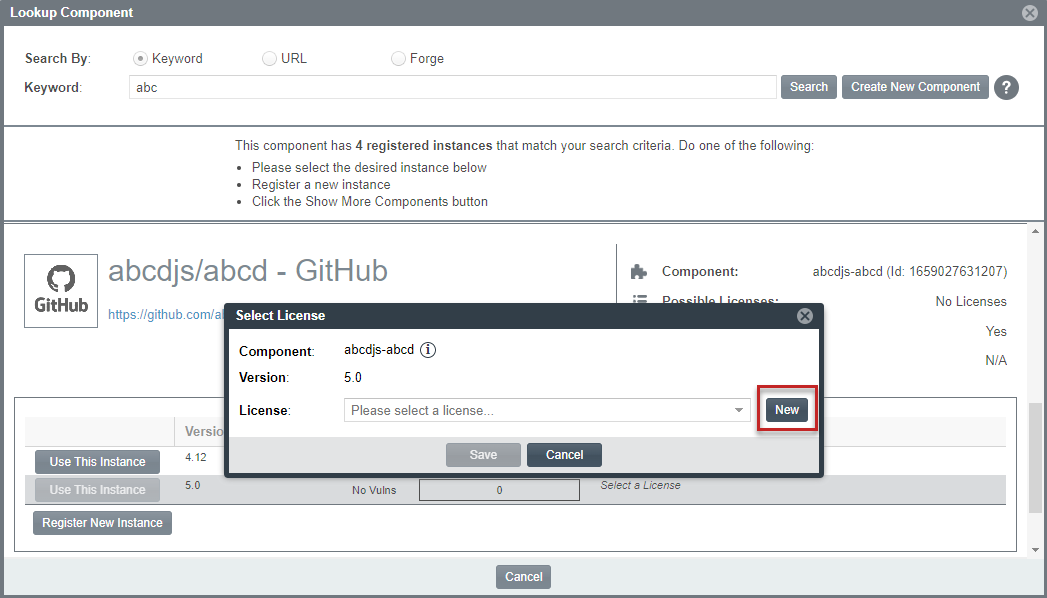The image size is (1047, 598).
Task: Click the License dropdown arrow
Action: pyautogui.click(x=739, y=410)
